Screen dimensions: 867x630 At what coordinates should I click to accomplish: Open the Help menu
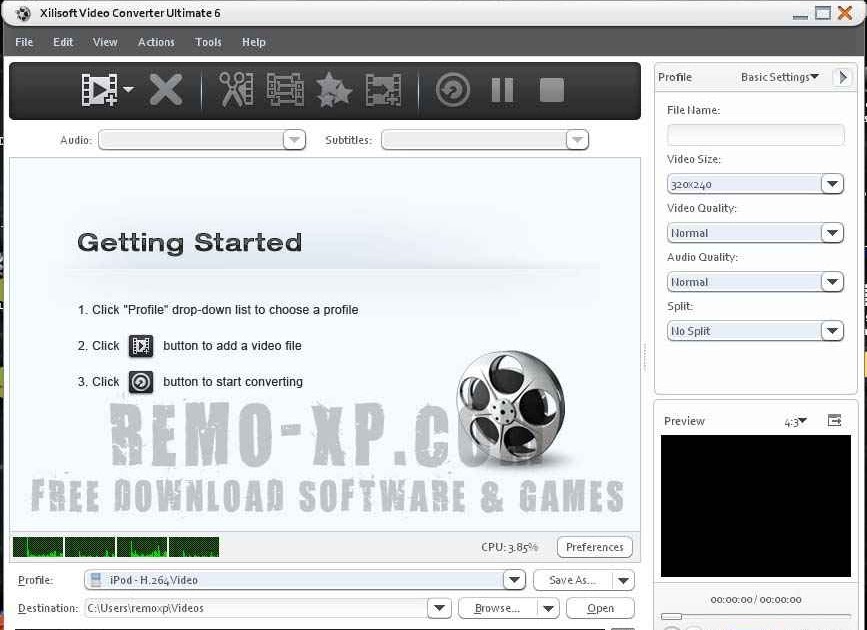coord(253,42)
